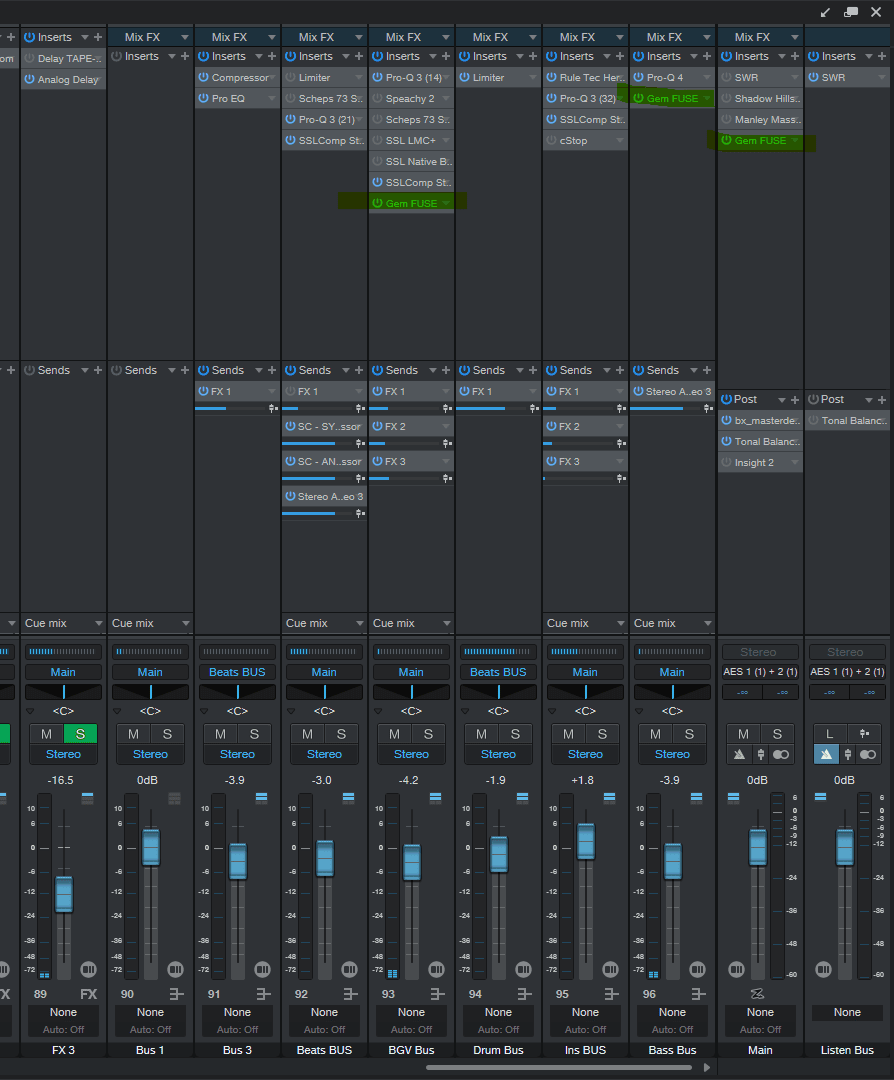Click the Main channel volume fader

(x=758, y=848)
